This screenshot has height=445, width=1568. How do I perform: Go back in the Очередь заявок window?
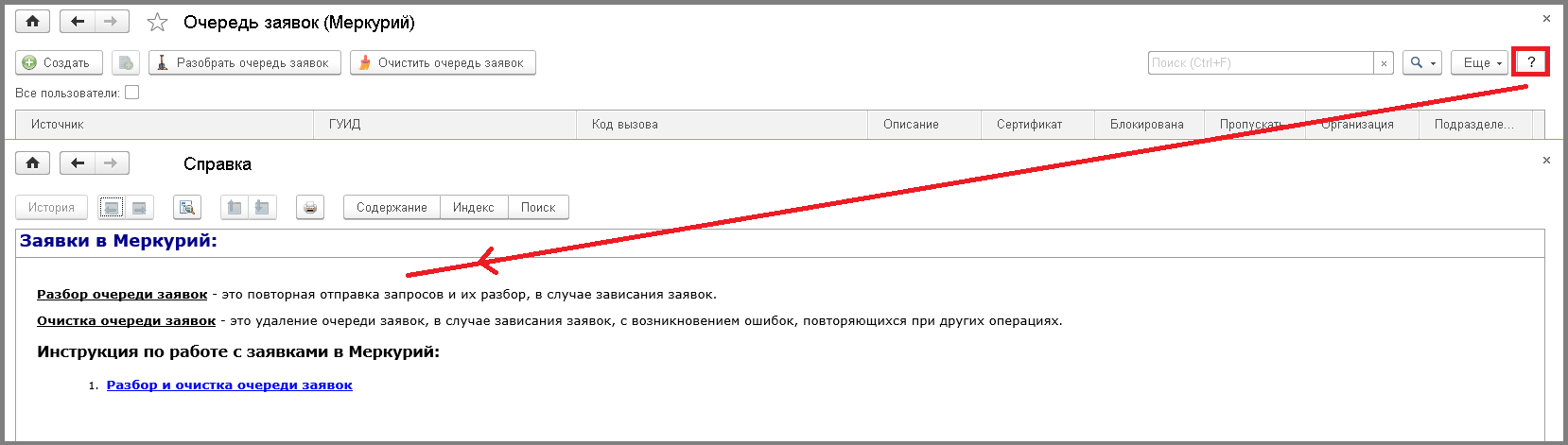pyautogui.click(x=77, y=22)
